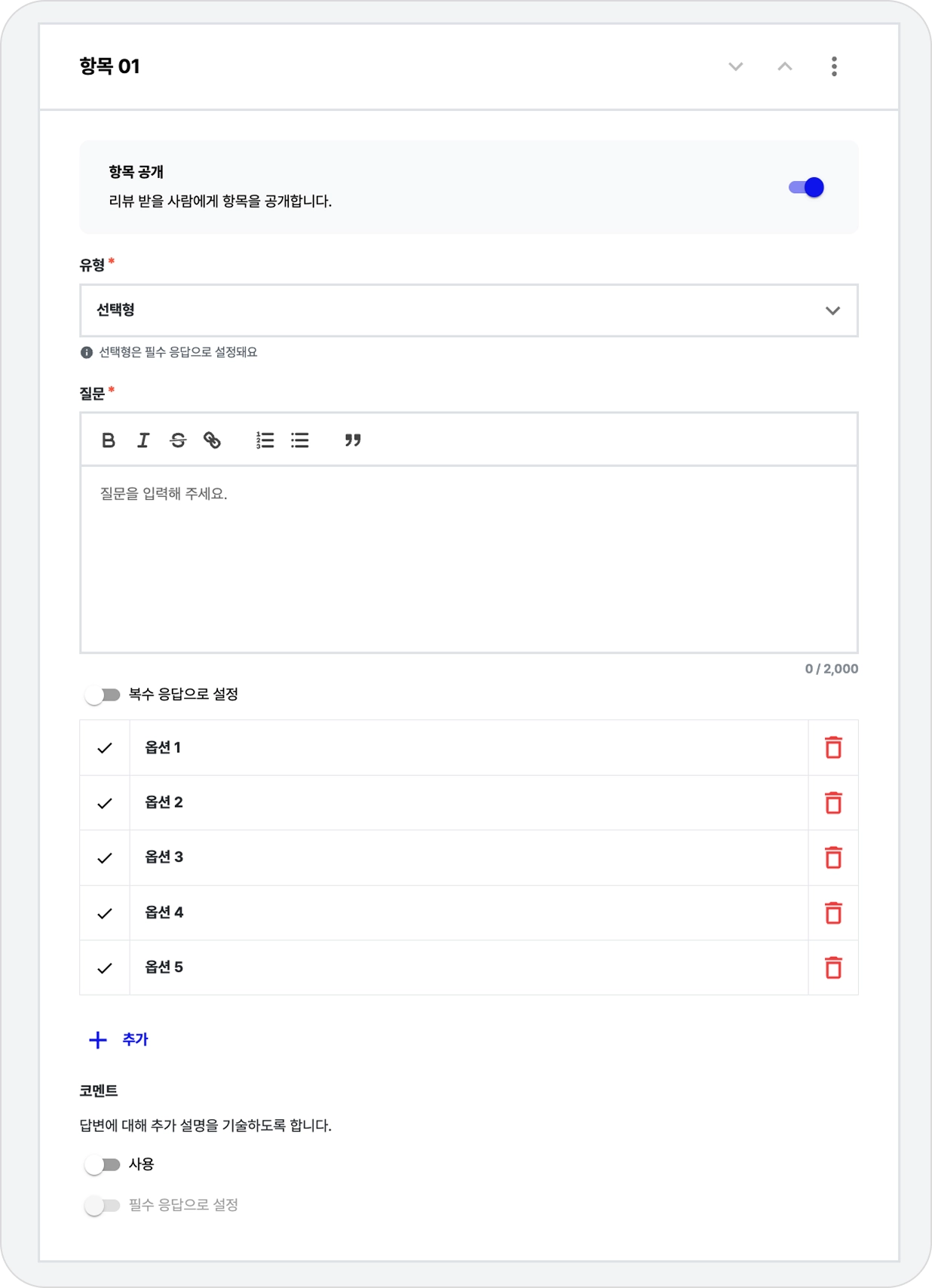Open the three-dot more options menu
Viewport: 932px width, 1288px height.
[834, 66]
